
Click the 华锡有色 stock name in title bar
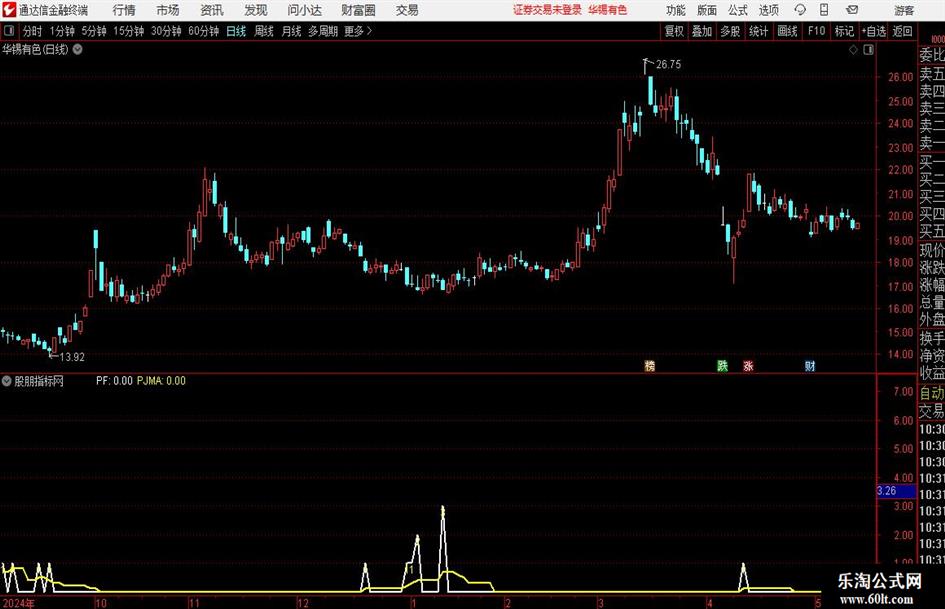608,10
